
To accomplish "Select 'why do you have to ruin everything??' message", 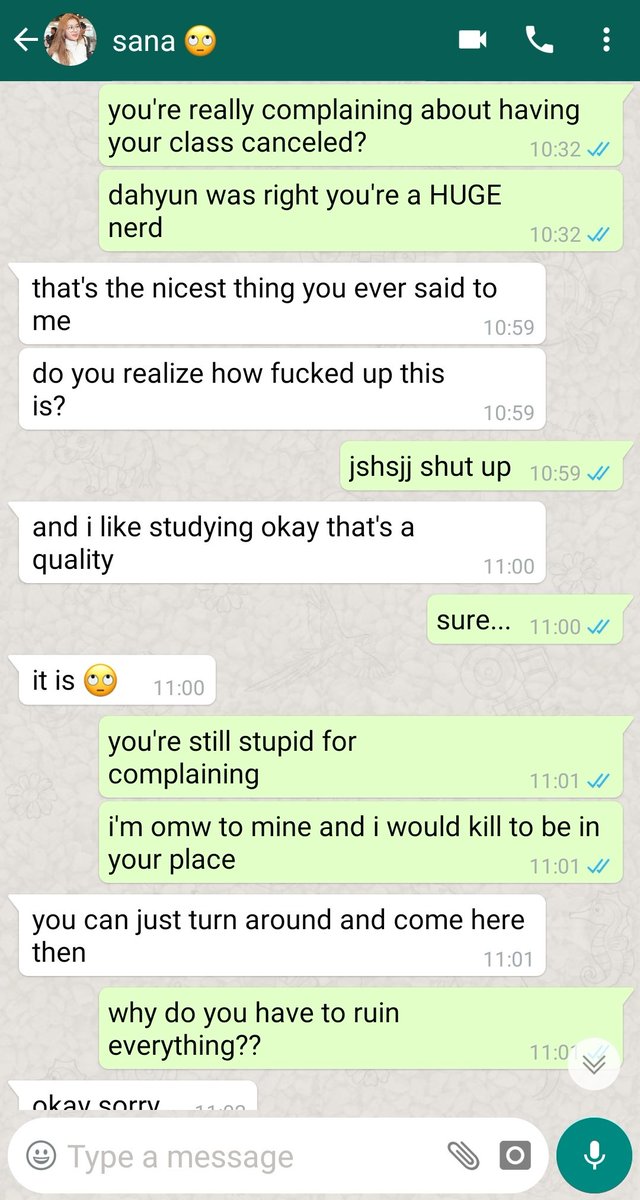I will [360, 1028].
